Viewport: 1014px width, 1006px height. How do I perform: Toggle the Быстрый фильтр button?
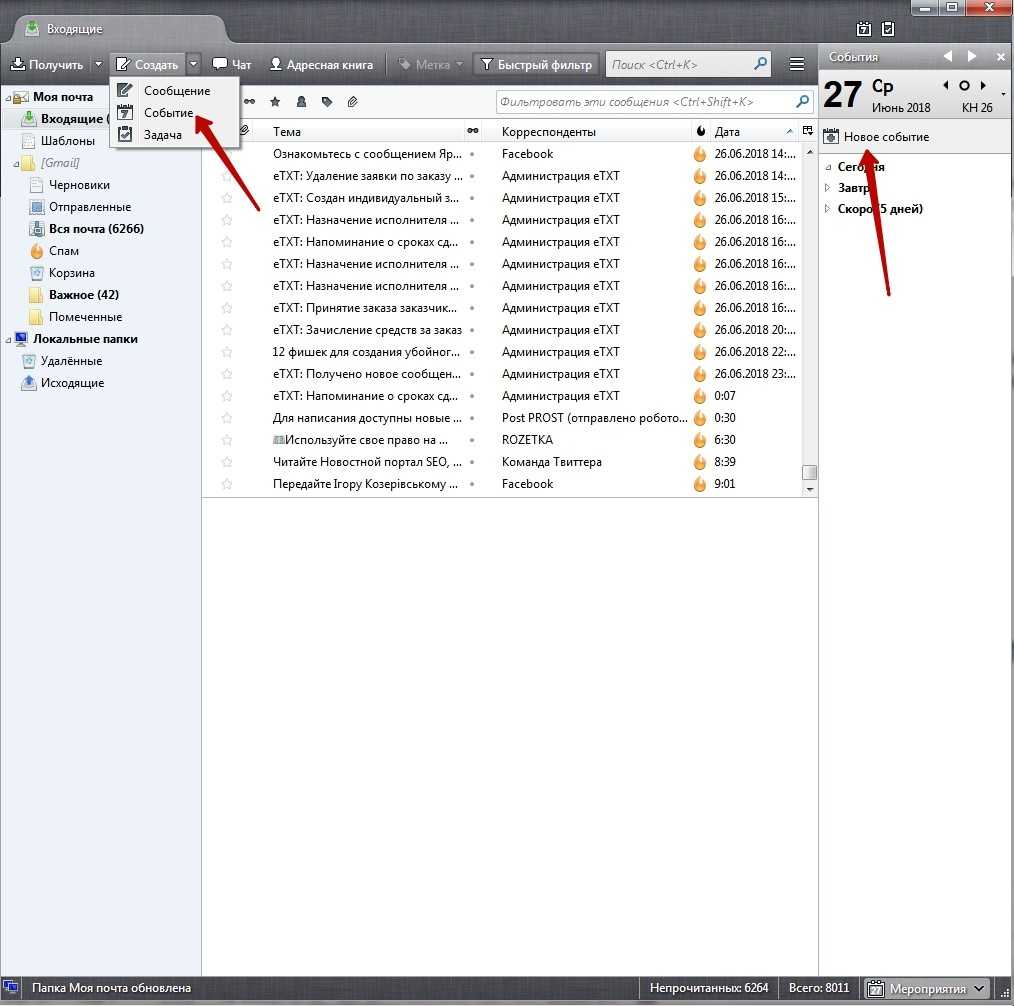click(x=536, y=65)
